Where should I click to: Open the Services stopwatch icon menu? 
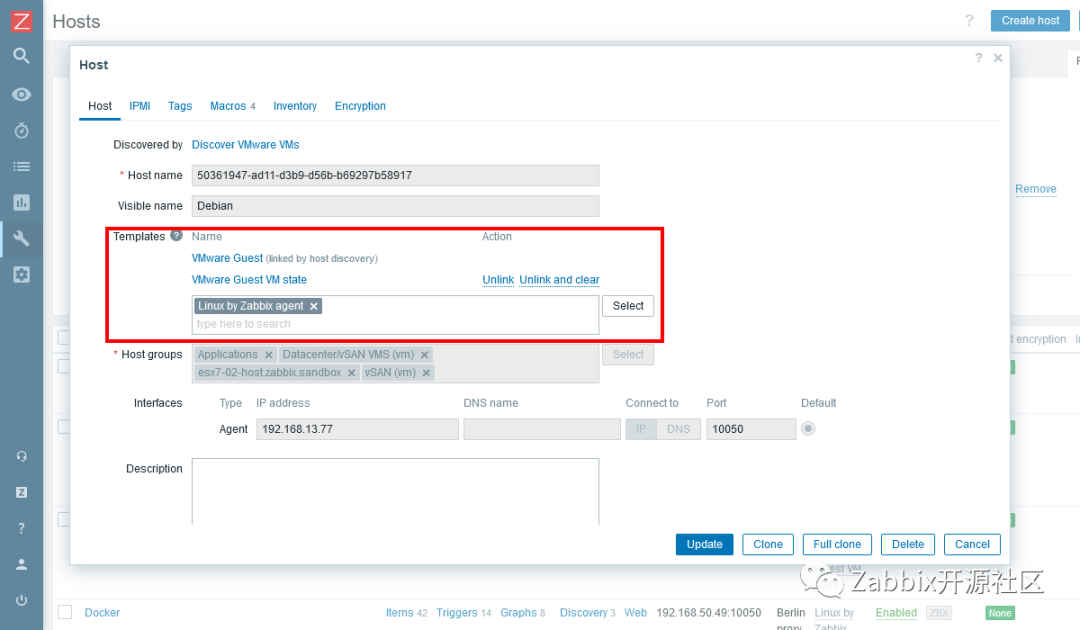pos(21,130)
